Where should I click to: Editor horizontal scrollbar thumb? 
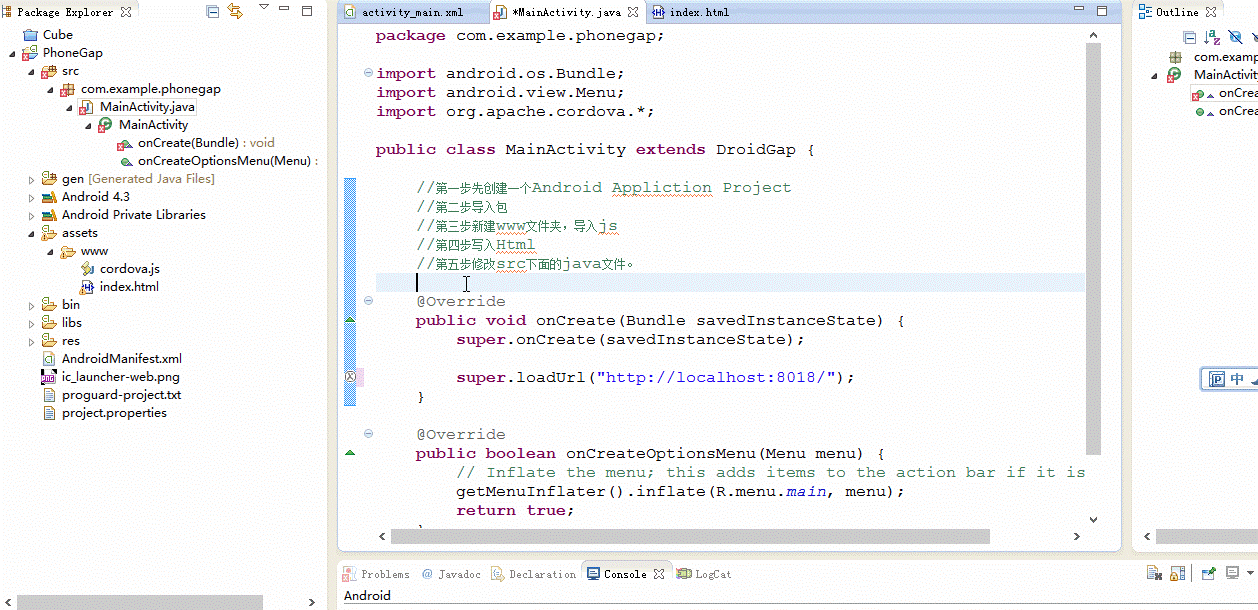[x=690, y=536]
